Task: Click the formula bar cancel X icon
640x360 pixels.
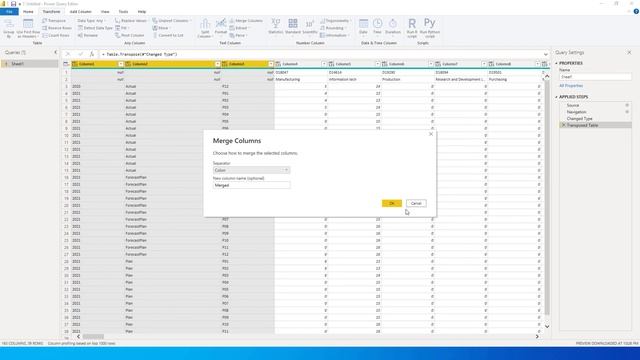Action: click(68, 54)
